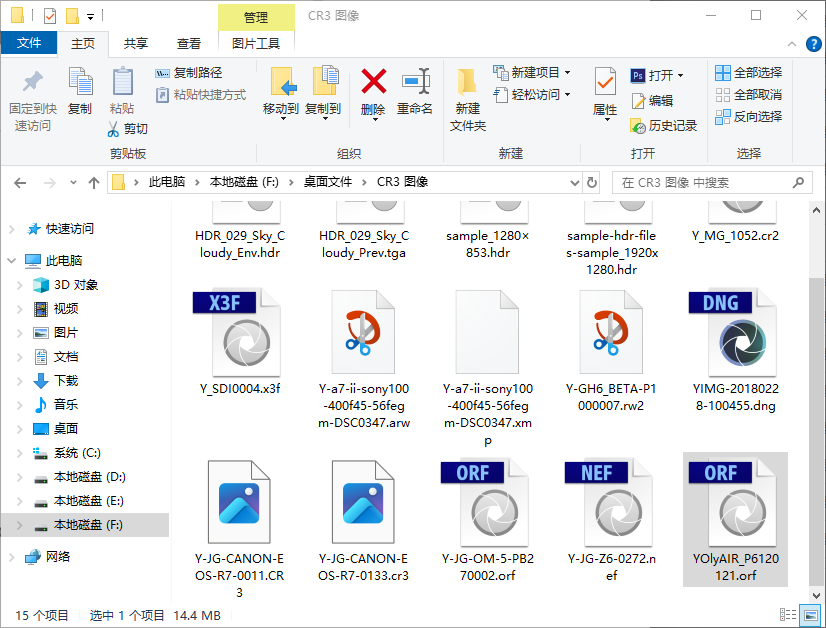
Task: Click Invert Selection button
Action: coord(748,117)
